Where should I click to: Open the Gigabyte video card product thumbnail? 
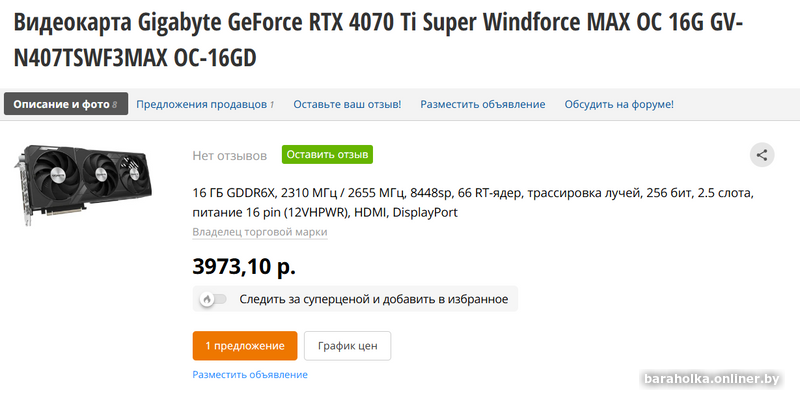pyautogui.click(x=83, y=184)
